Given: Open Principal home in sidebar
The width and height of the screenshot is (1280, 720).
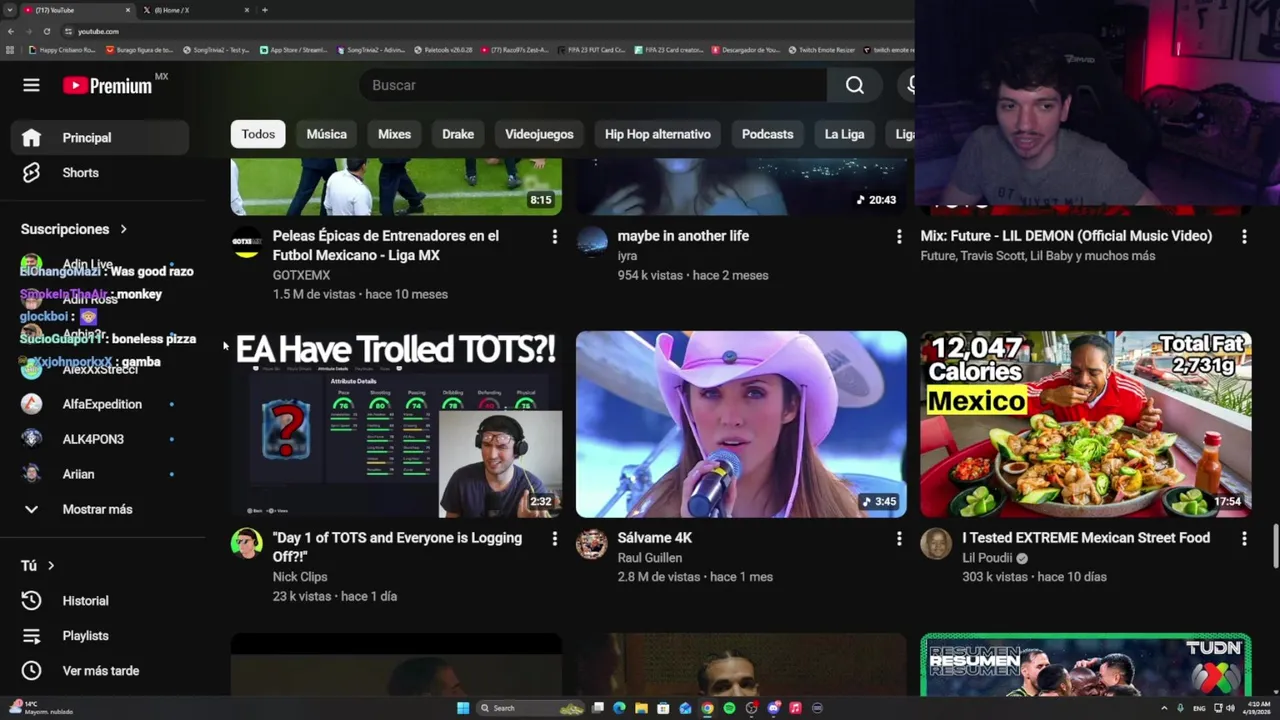Looking at the screenshot, I should point(99,138).
